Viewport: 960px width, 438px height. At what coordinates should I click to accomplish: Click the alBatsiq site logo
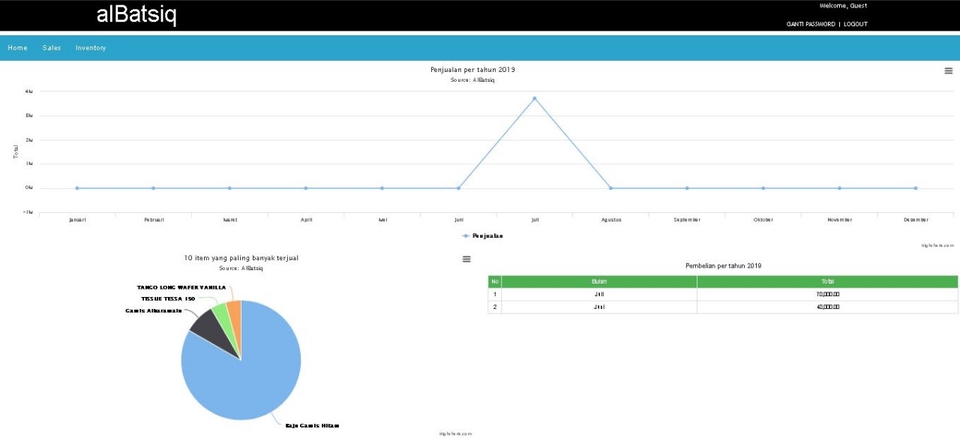[x=137, y=15]
